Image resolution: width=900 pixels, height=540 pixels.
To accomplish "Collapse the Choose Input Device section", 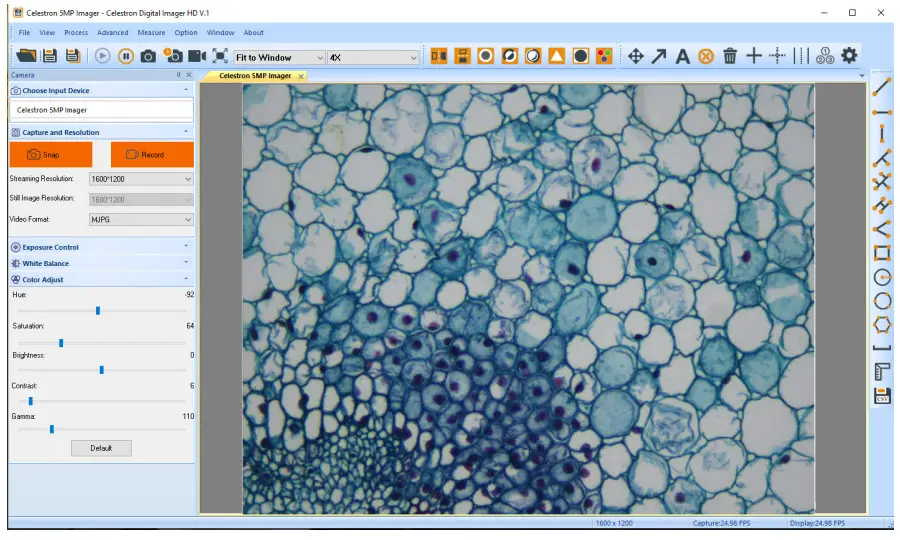I will click(x=186, y=90).
